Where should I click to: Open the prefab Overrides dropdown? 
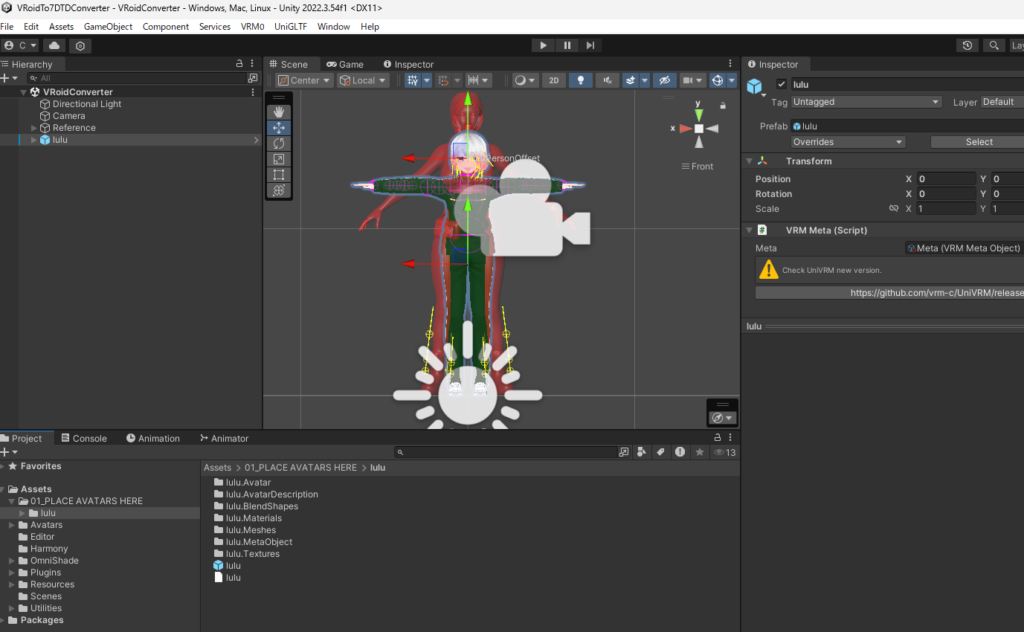coord(848,142)
